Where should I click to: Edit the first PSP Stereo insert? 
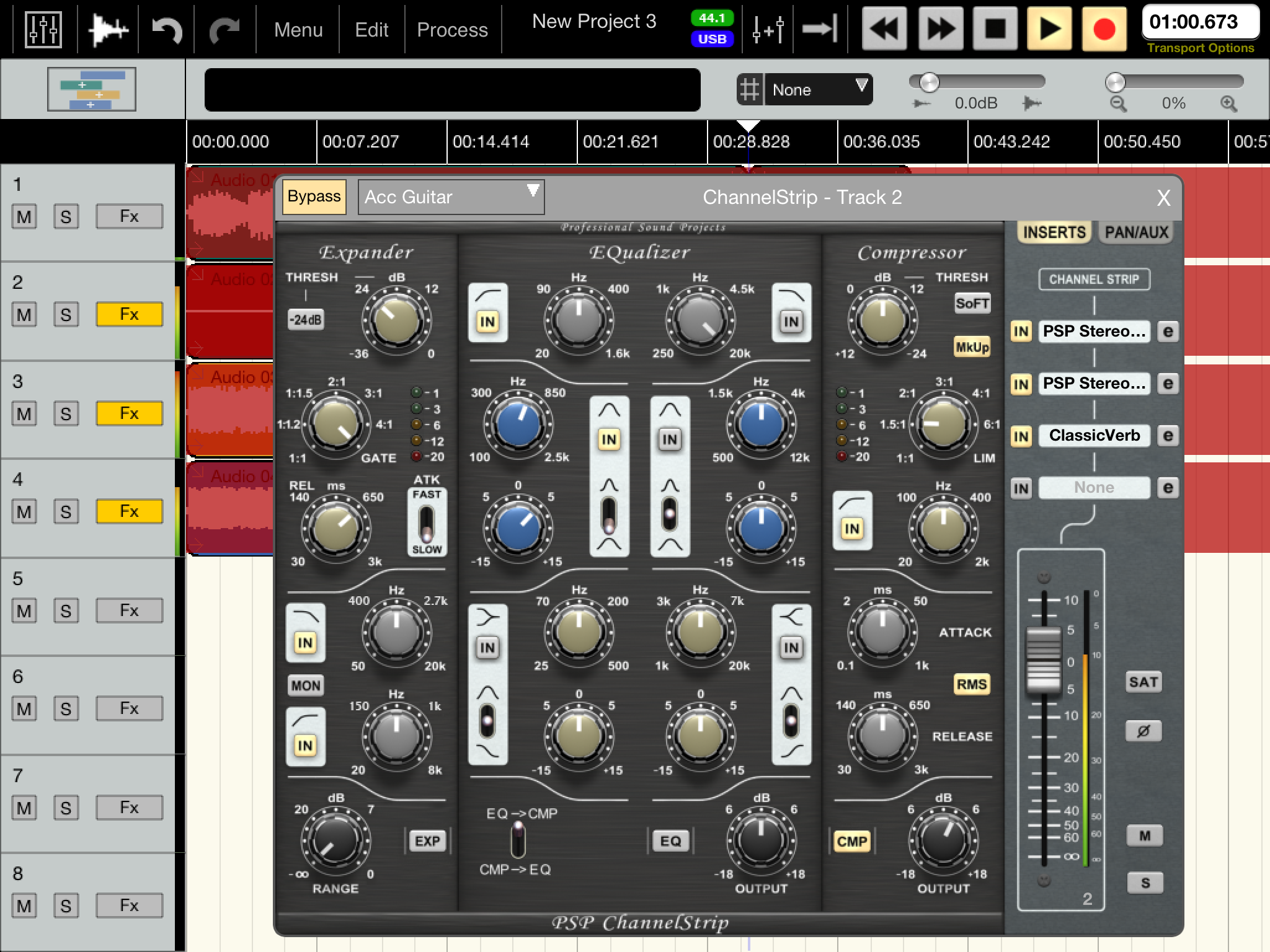coord(1168,332)
